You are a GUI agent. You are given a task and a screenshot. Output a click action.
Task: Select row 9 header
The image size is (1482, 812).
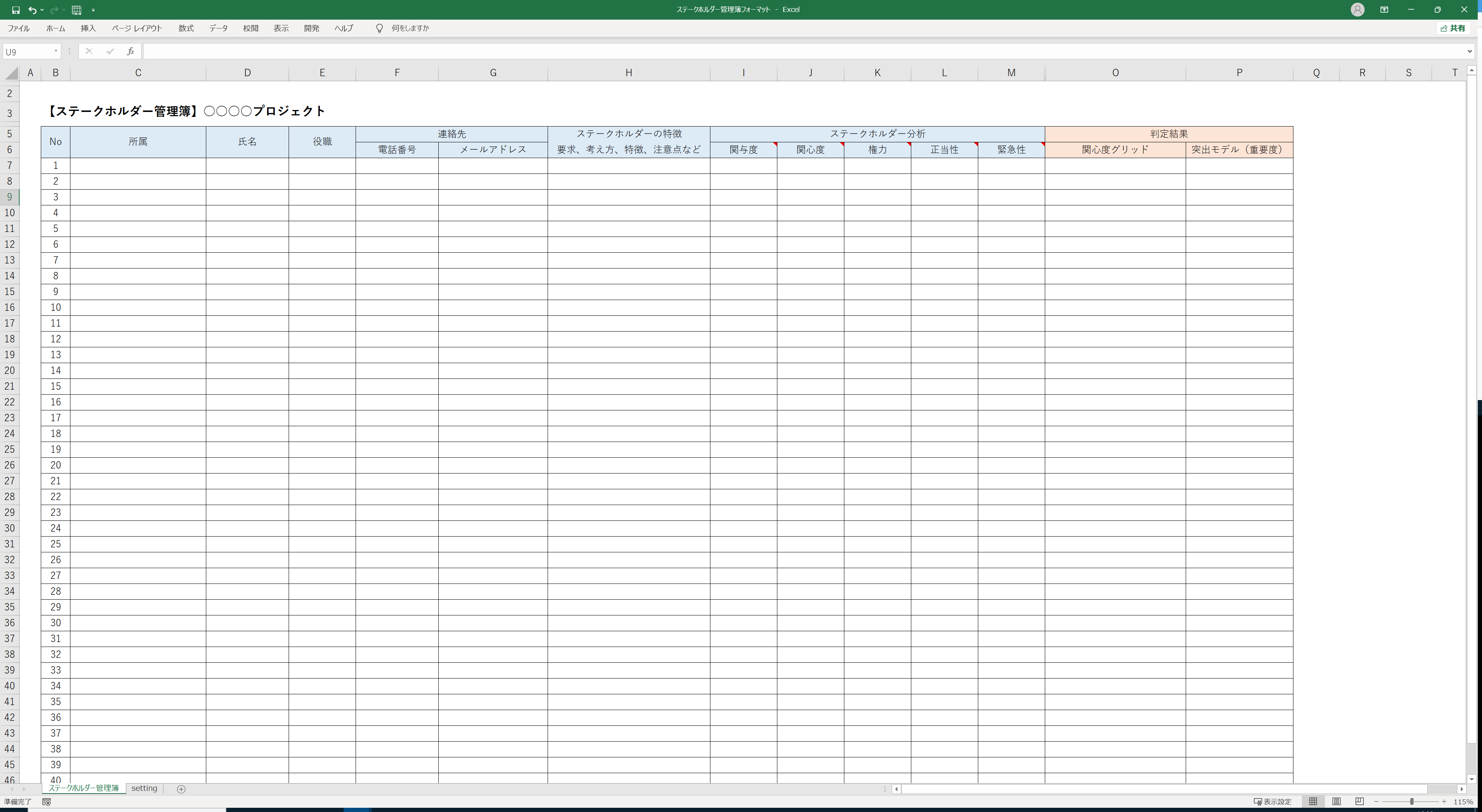[10, 197]
